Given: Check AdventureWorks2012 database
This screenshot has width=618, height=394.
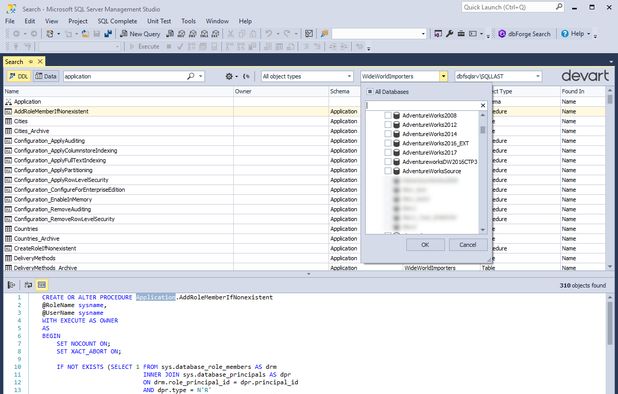Looking at the screenshot, I should 388,125.
